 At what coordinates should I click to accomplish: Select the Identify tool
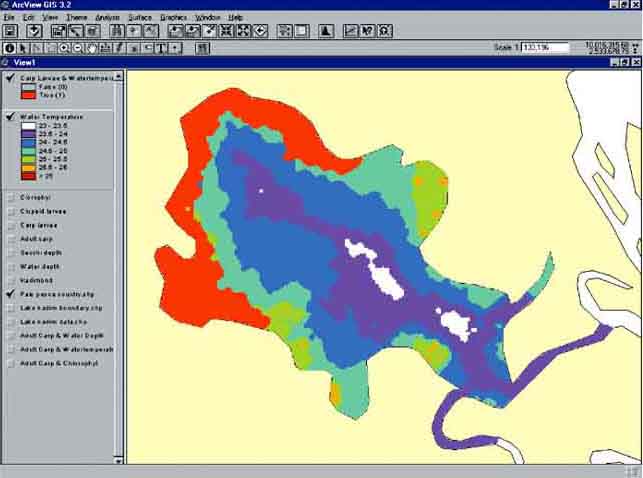point(9,47)
